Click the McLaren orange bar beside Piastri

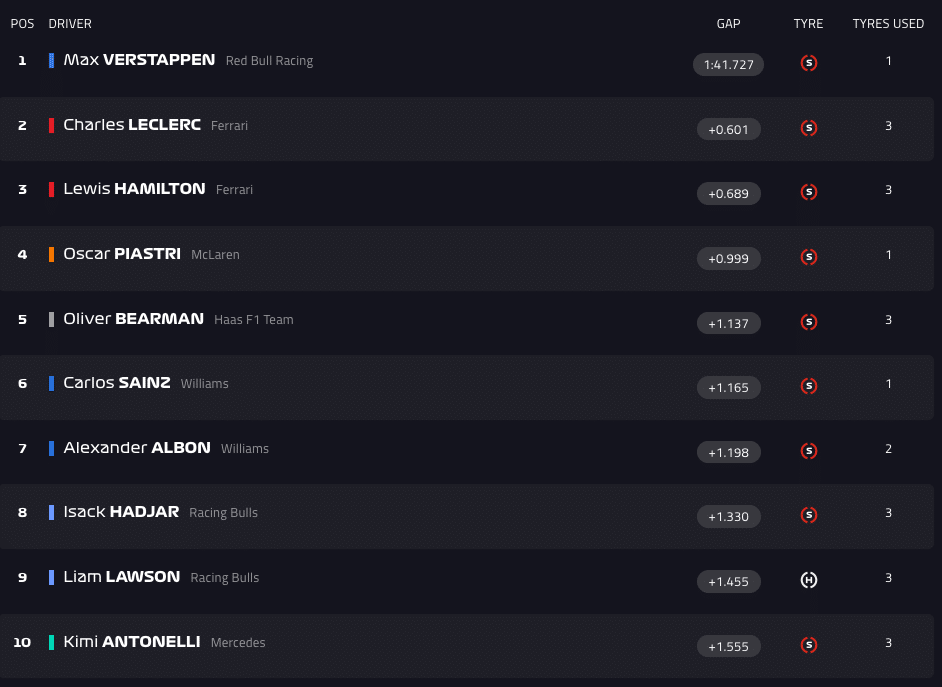pos(51,254)
